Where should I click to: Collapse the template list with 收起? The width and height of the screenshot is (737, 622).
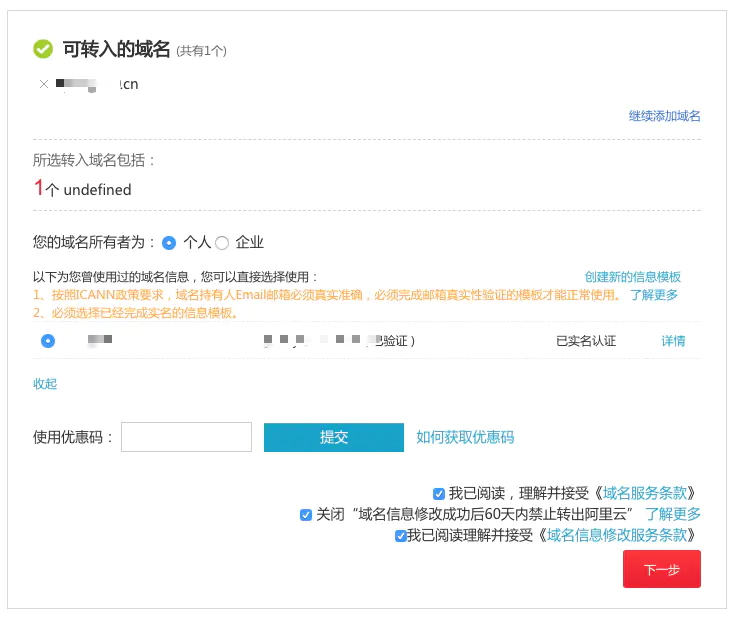coord(45,384)
